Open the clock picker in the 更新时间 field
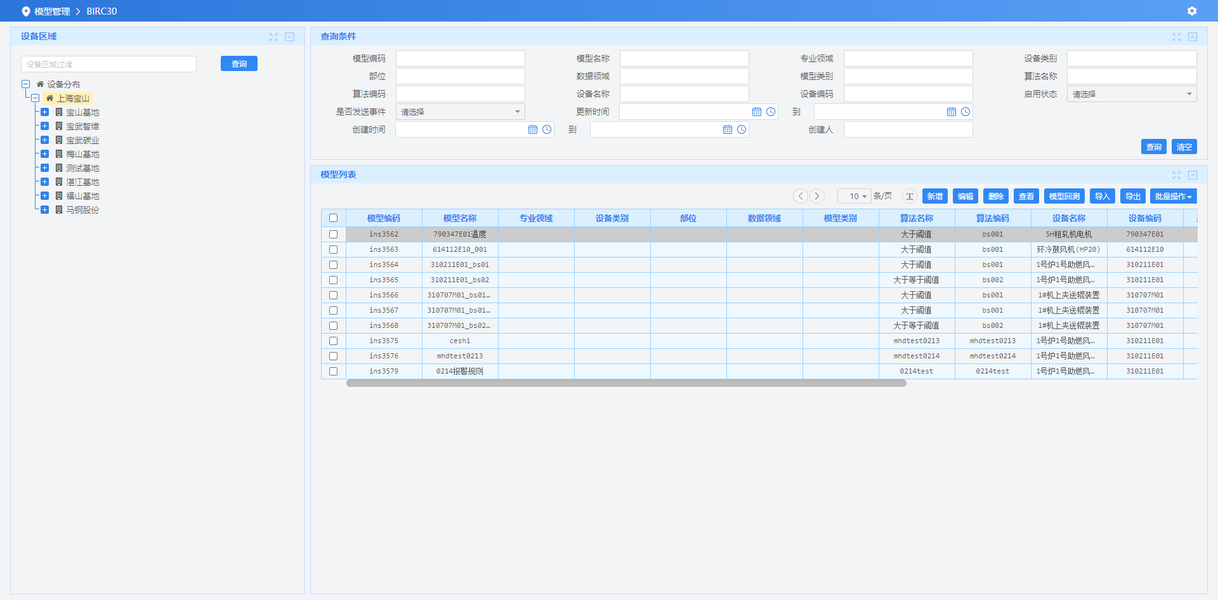This screenshot has height=600, width=1218. [771, 112]
